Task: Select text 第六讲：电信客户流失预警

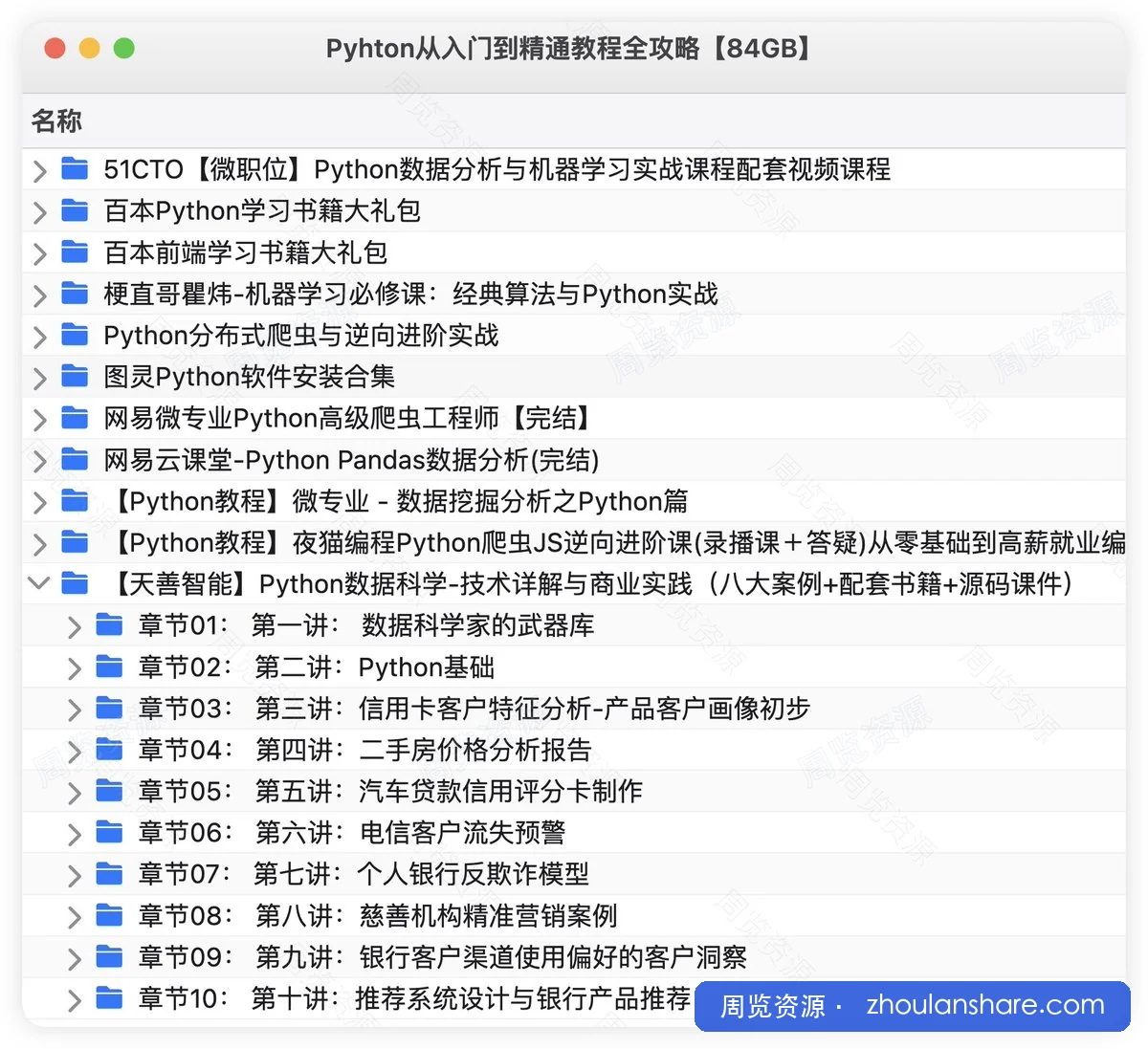Action: 410,833
